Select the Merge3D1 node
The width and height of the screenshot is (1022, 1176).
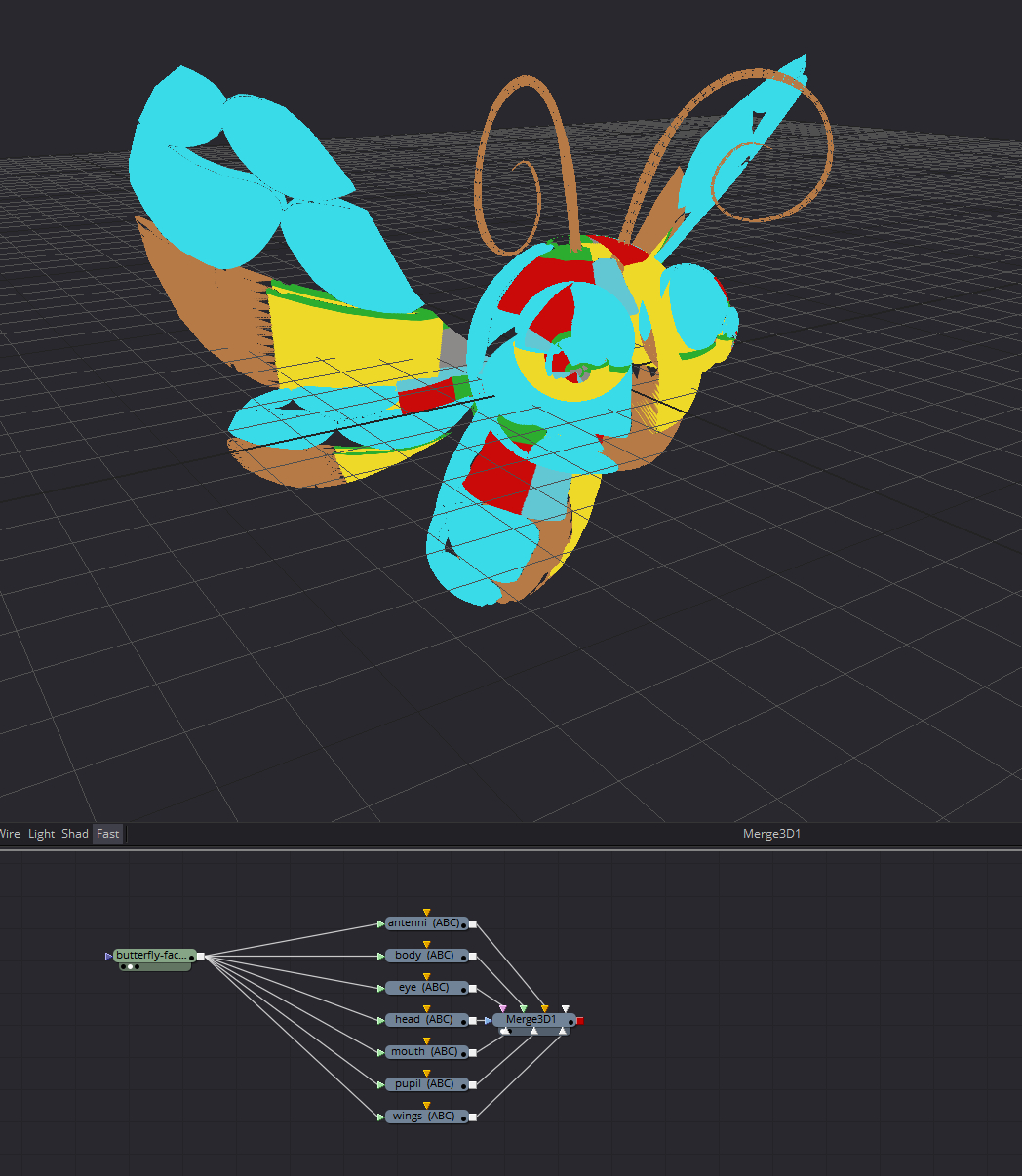(x=533, y=1020)
